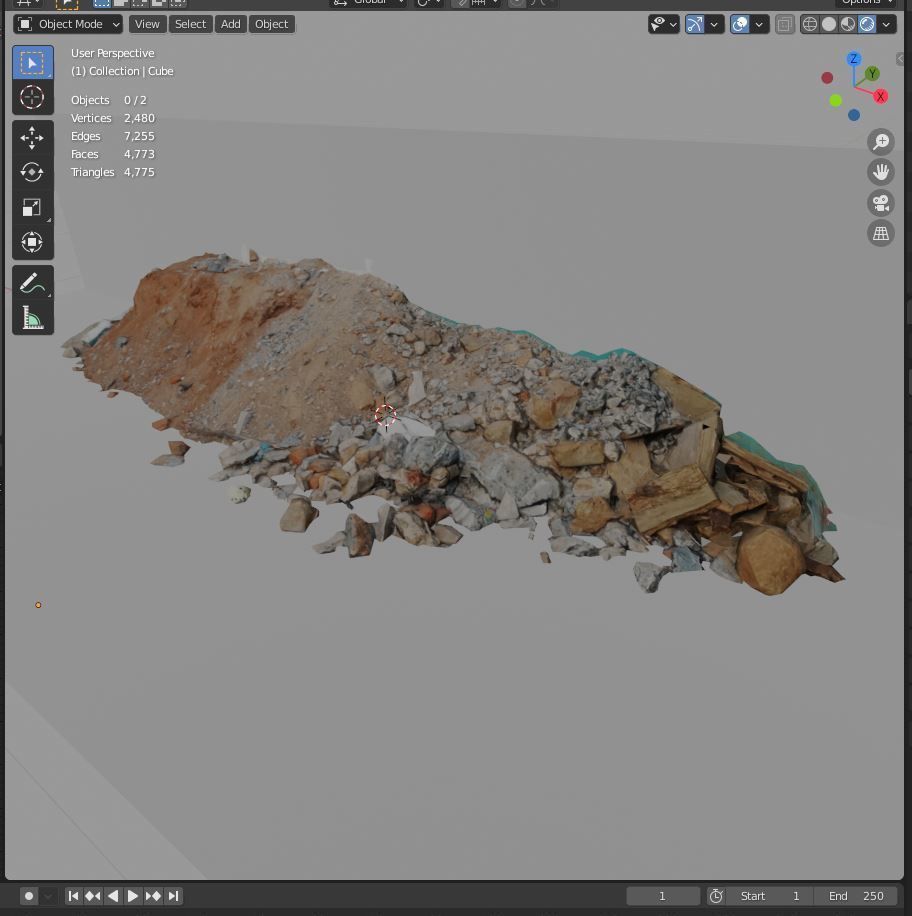Open the Object menu

coord(272,24)
